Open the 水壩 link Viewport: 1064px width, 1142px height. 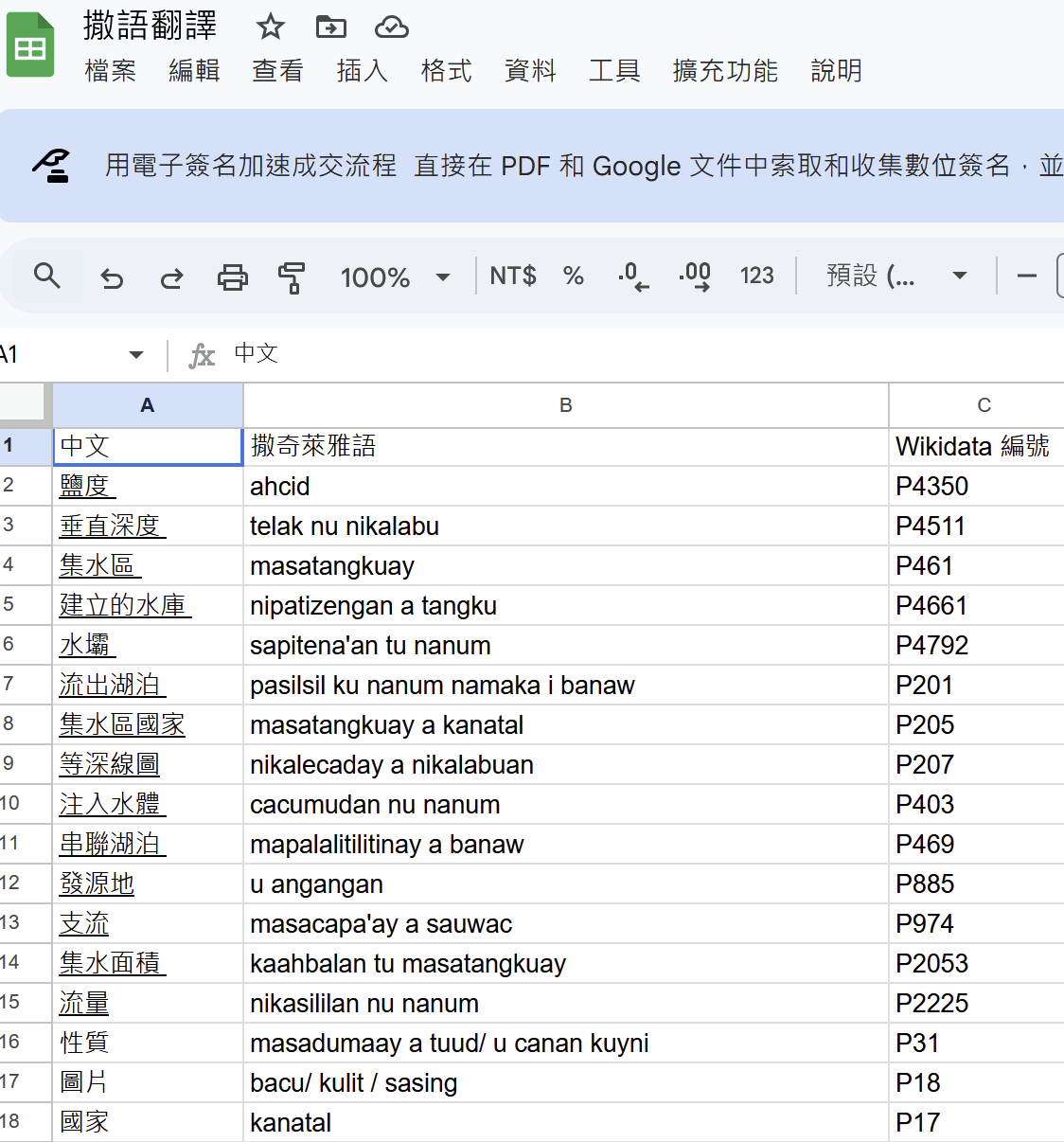[87, 645]
